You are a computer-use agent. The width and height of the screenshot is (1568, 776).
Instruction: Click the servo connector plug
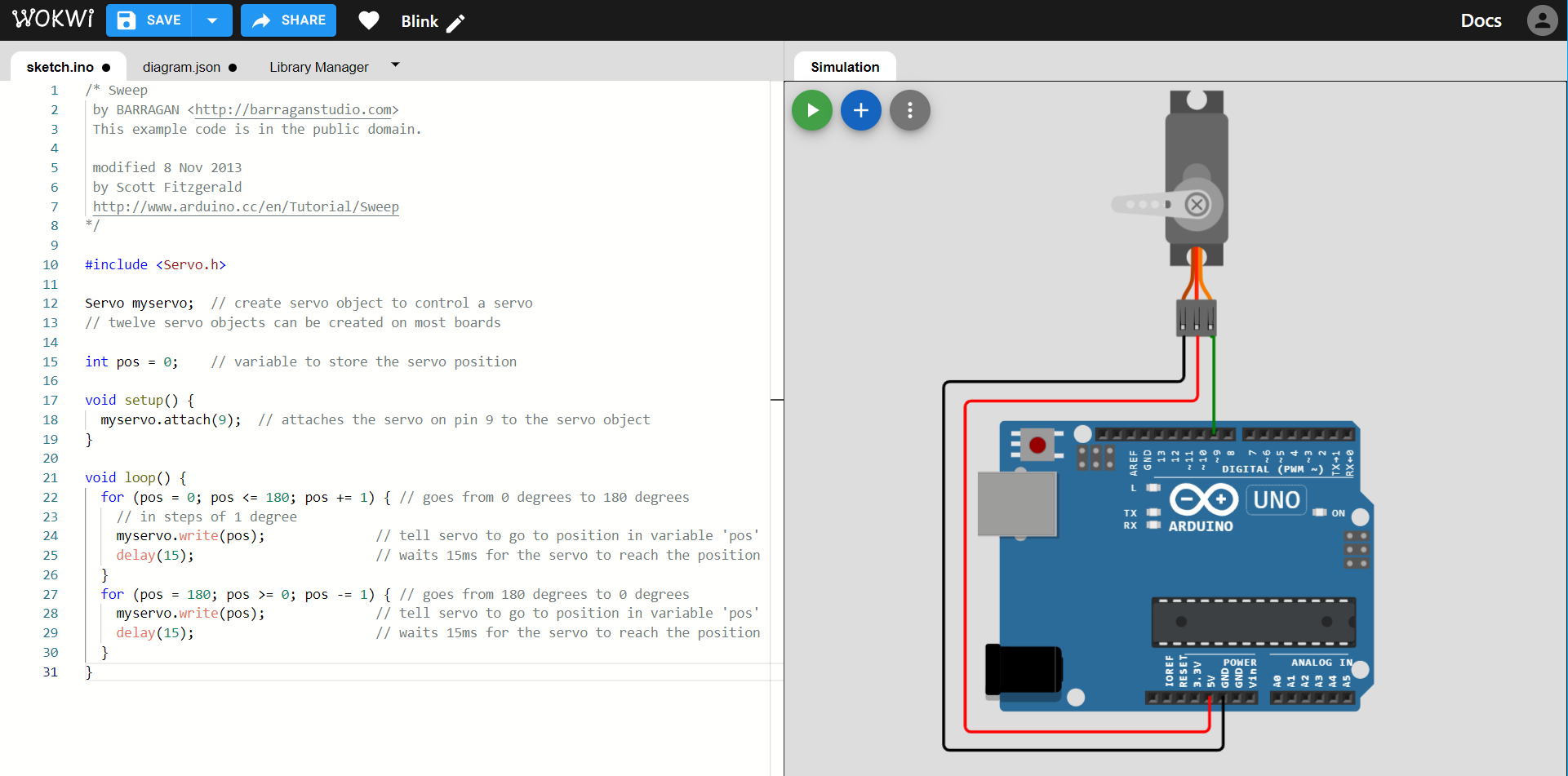point(1197,317)
